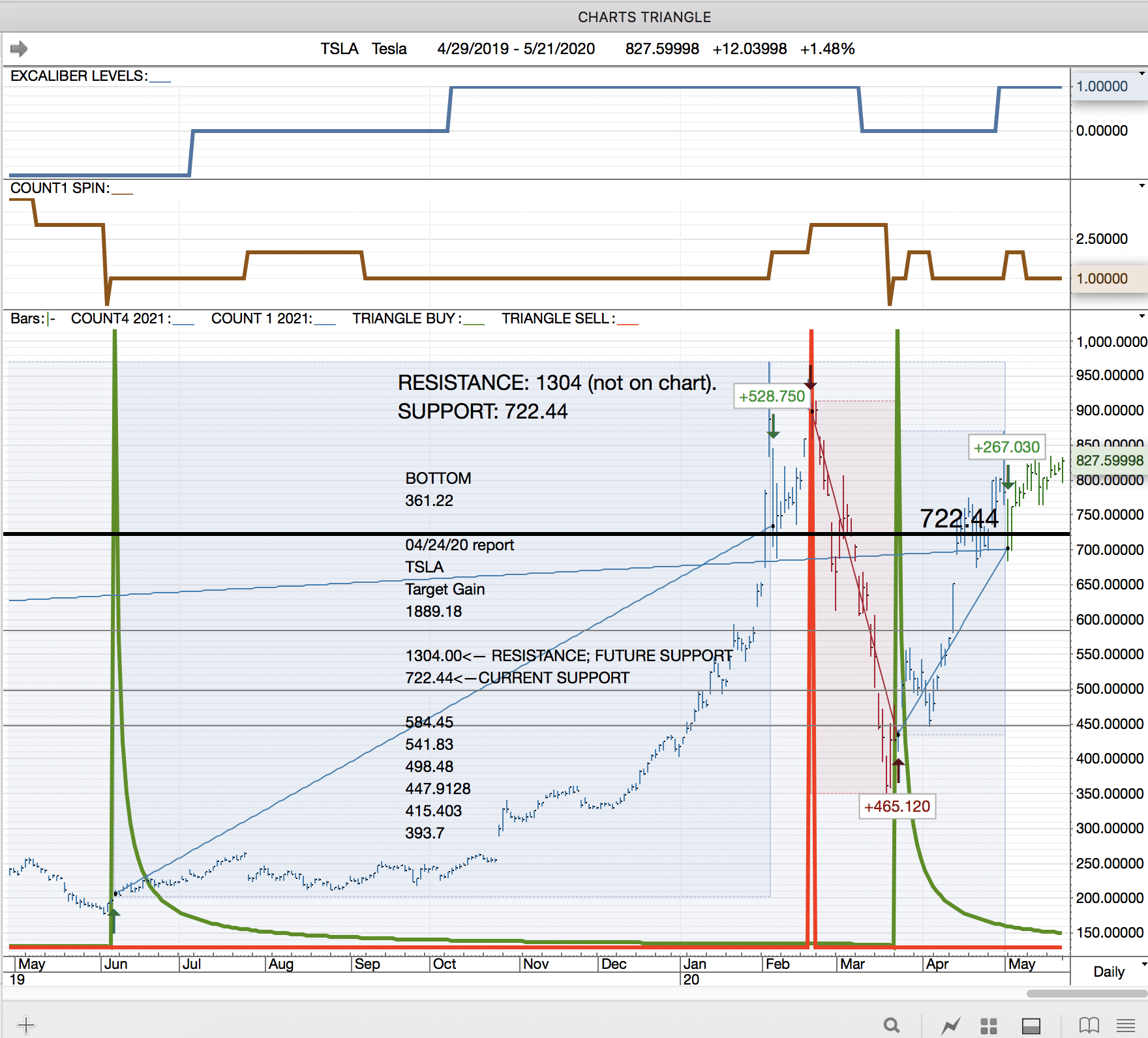Click the TRIANGLE BUY legend label
The height and width of the screenshot is (1038, 1148).
(407, 319)
